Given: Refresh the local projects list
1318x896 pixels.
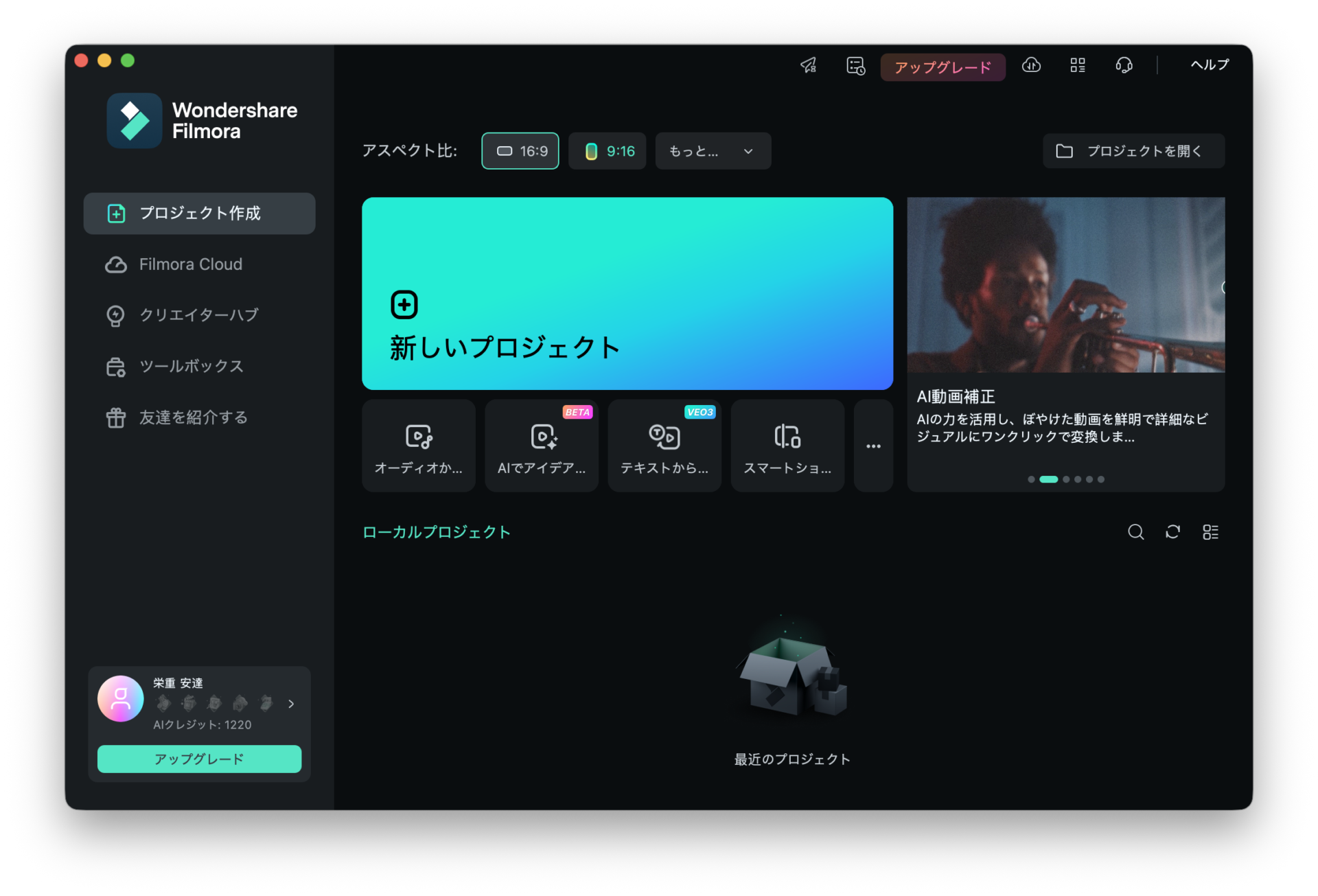Looking at the screenshot, I should 1172,532.
